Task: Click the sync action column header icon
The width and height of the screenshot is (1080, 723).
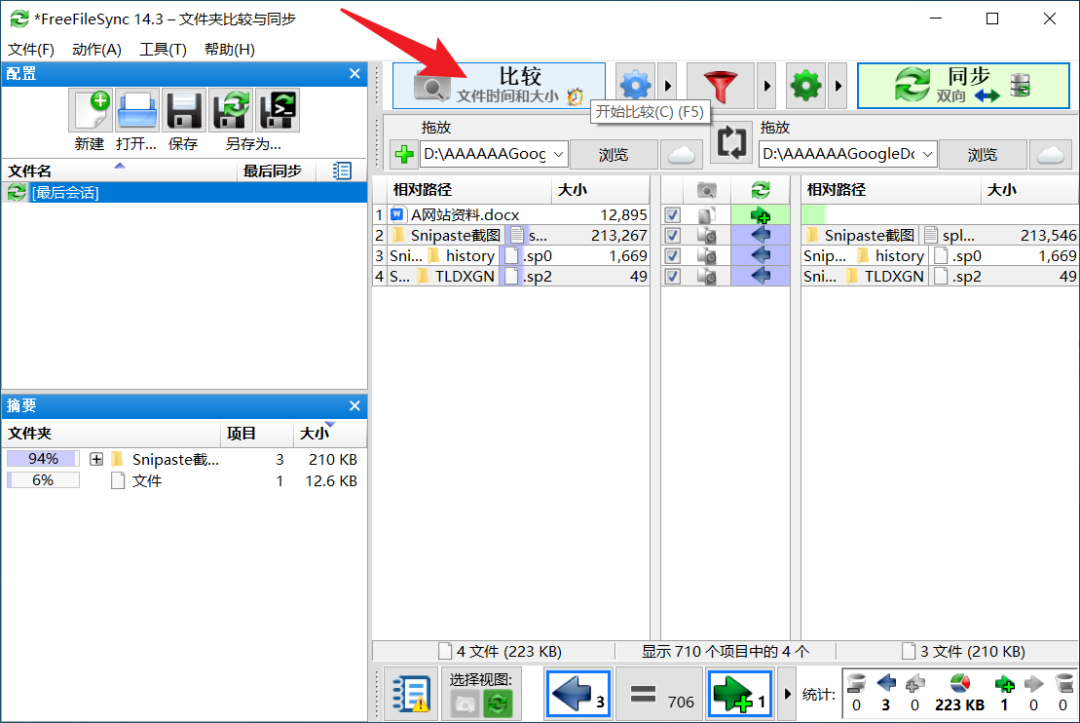Action: tap(760, 189)
